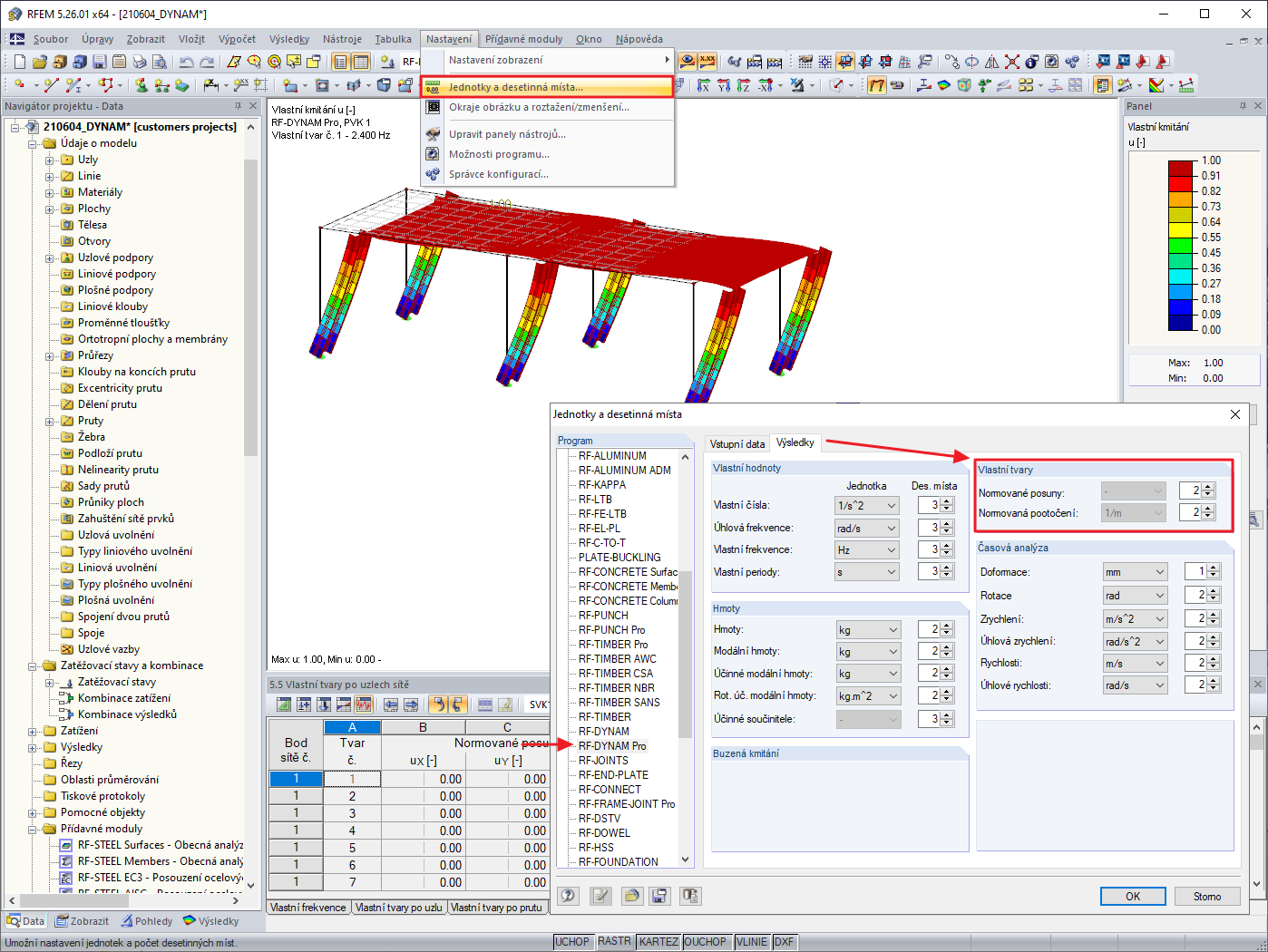The image size is (1268, 952).
Task: Click the edit profile icon in units dialog
Action: click(x=600, y=896)
